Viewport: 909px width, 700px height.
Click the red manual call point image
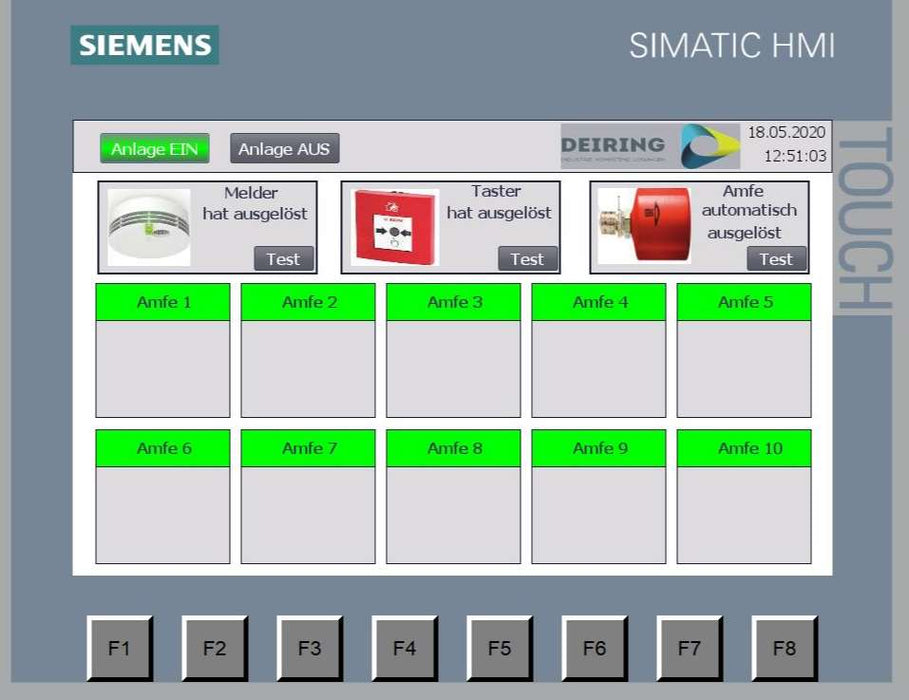click(x=395, y=227)
